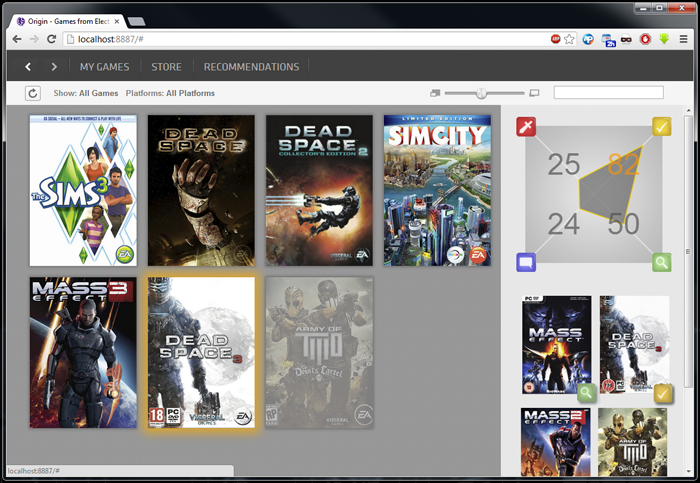Select the SimCity Limited Edition cover
Image resolution: width=700 pixels, height=483 pixels.
tap(437, 191)
